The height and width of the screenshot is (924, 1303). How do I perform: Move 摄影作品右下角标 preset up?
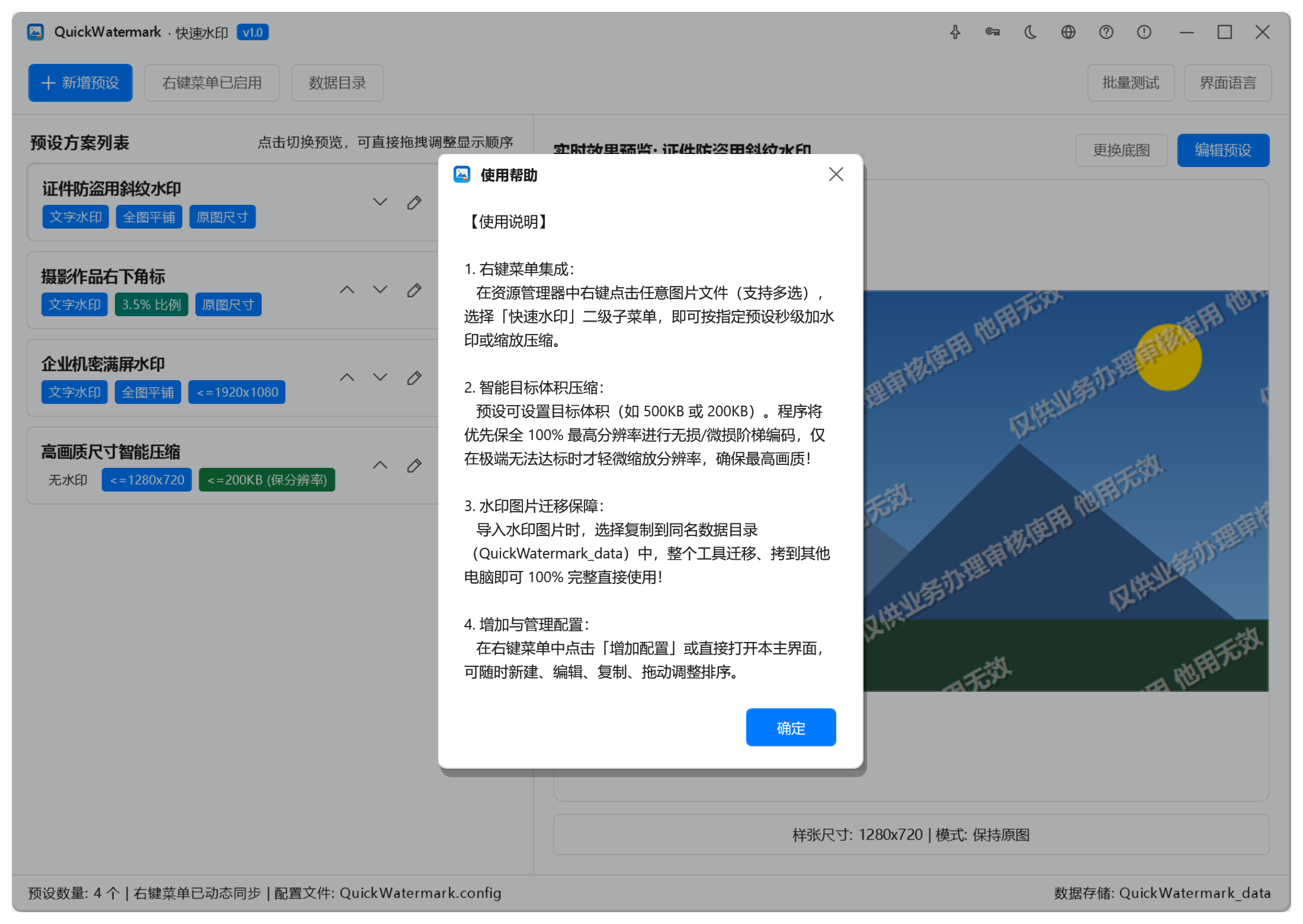pos(347,290)
